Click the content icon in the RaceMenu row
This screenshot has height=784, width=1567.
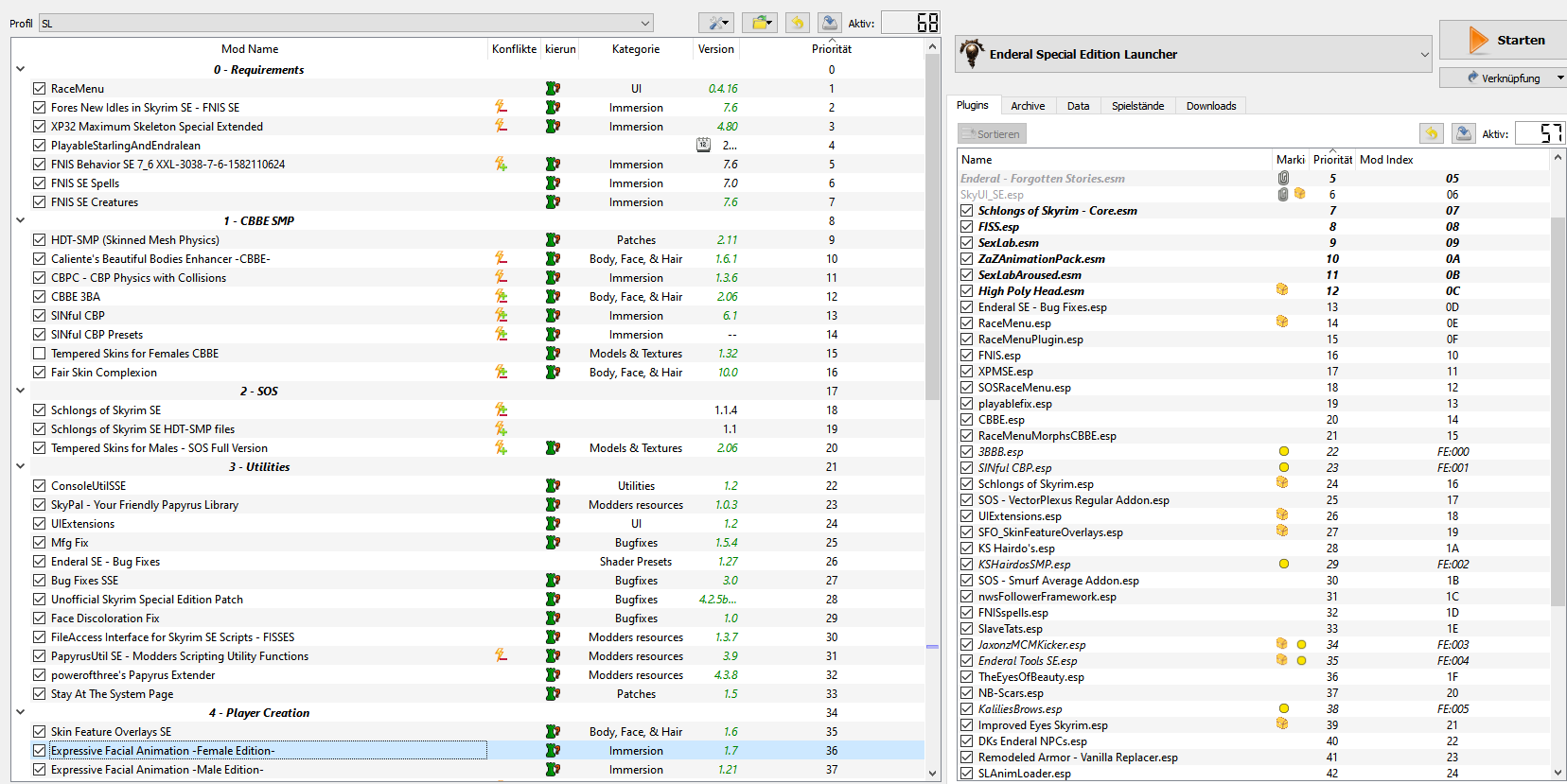[x=553, y=88]
